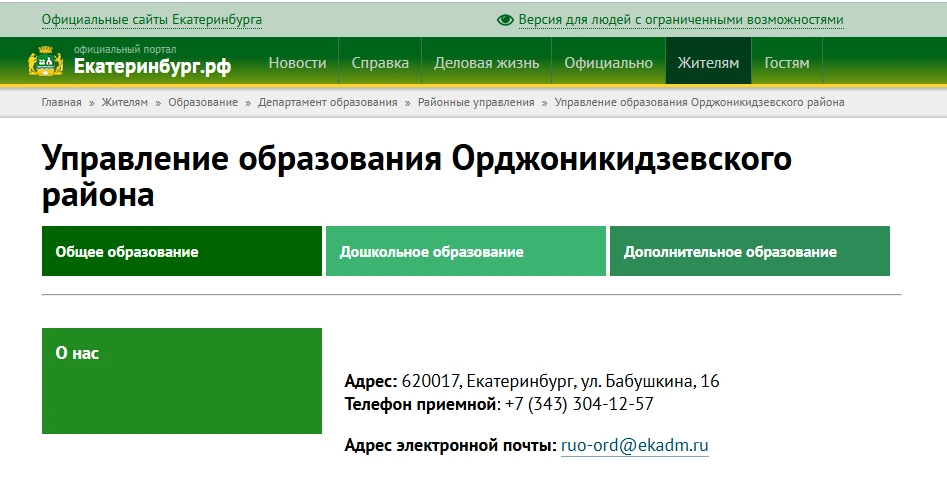Switch to Общее образование tab
The height and width of the screenshot is (482, 947).
click(181, 251)
